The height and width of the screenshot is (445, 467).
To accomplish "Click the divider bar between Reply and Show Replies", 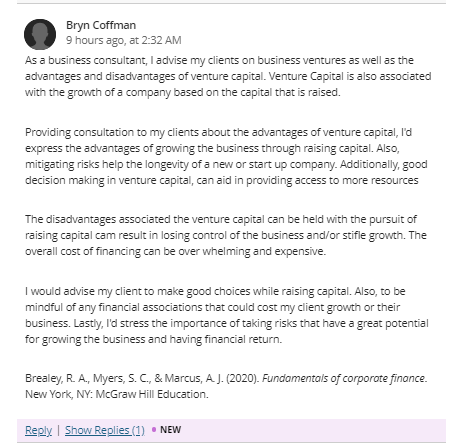I will (58, 430).
